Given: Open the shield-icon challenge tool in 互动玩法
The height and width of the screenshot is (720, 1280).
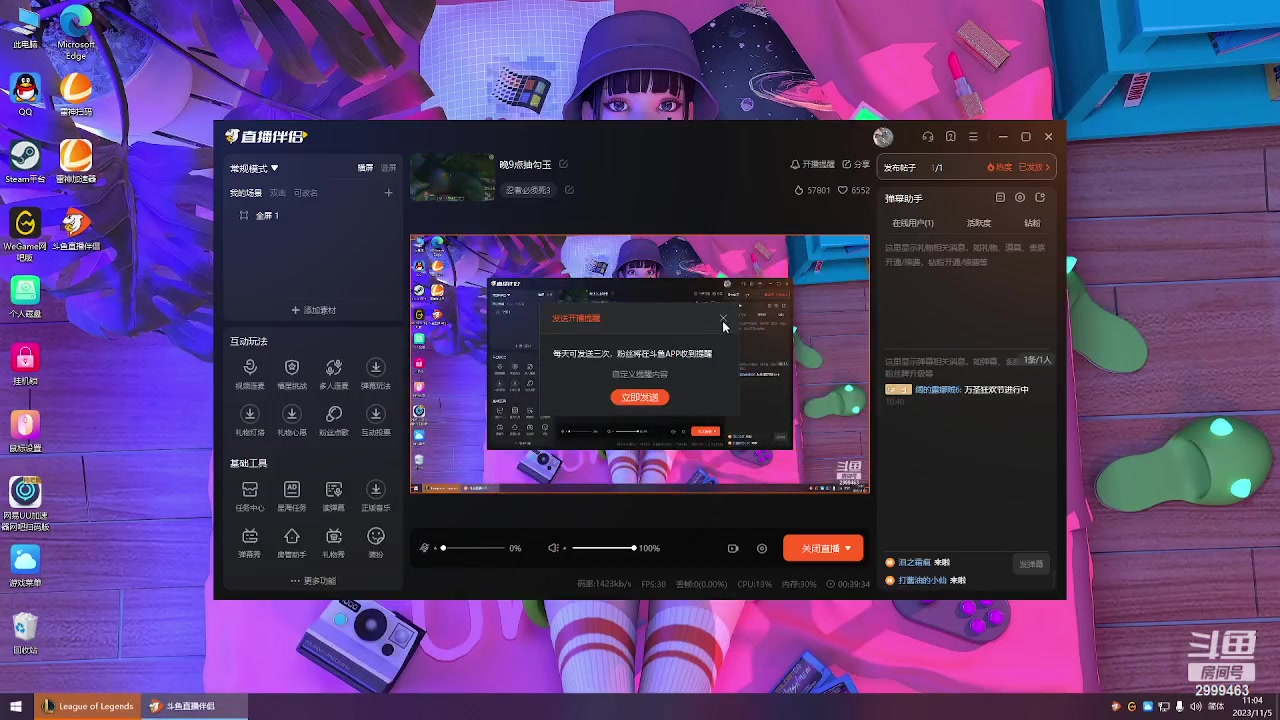Looking at the screenshot, I should 292,373.
